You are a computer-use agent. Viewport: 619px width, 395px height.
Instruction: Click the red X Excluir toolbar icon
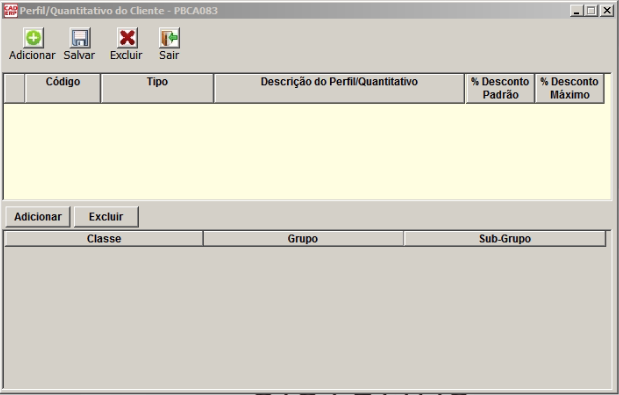point(127,38)
